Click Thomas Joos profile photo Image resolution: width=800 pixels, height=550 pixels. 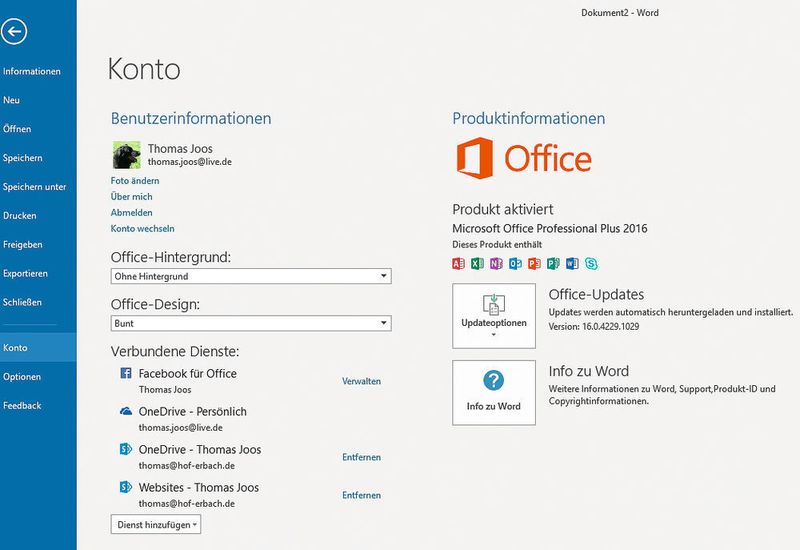(x=127, y=155)
